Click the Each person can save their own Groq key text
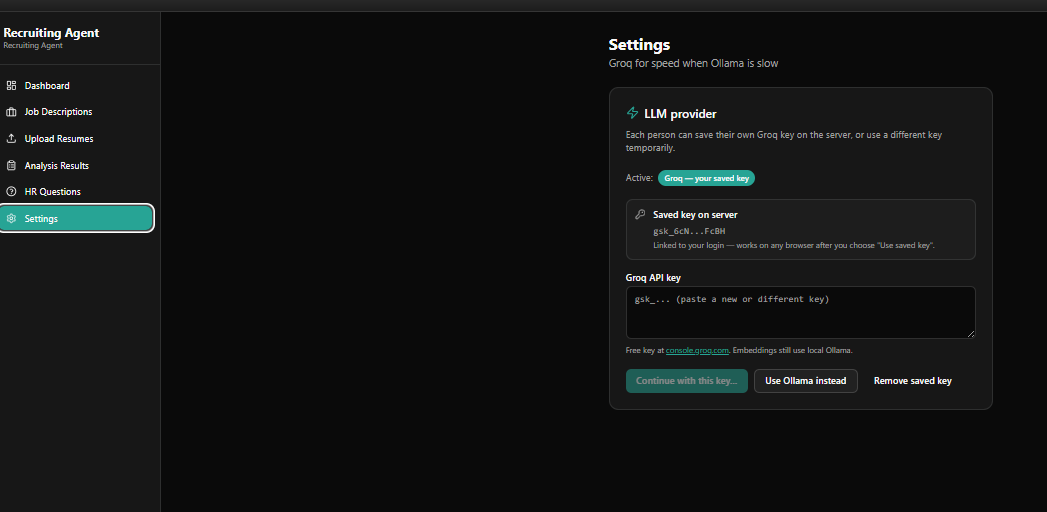The width and height of the screenshot is (1047, 512). [784, 141]
